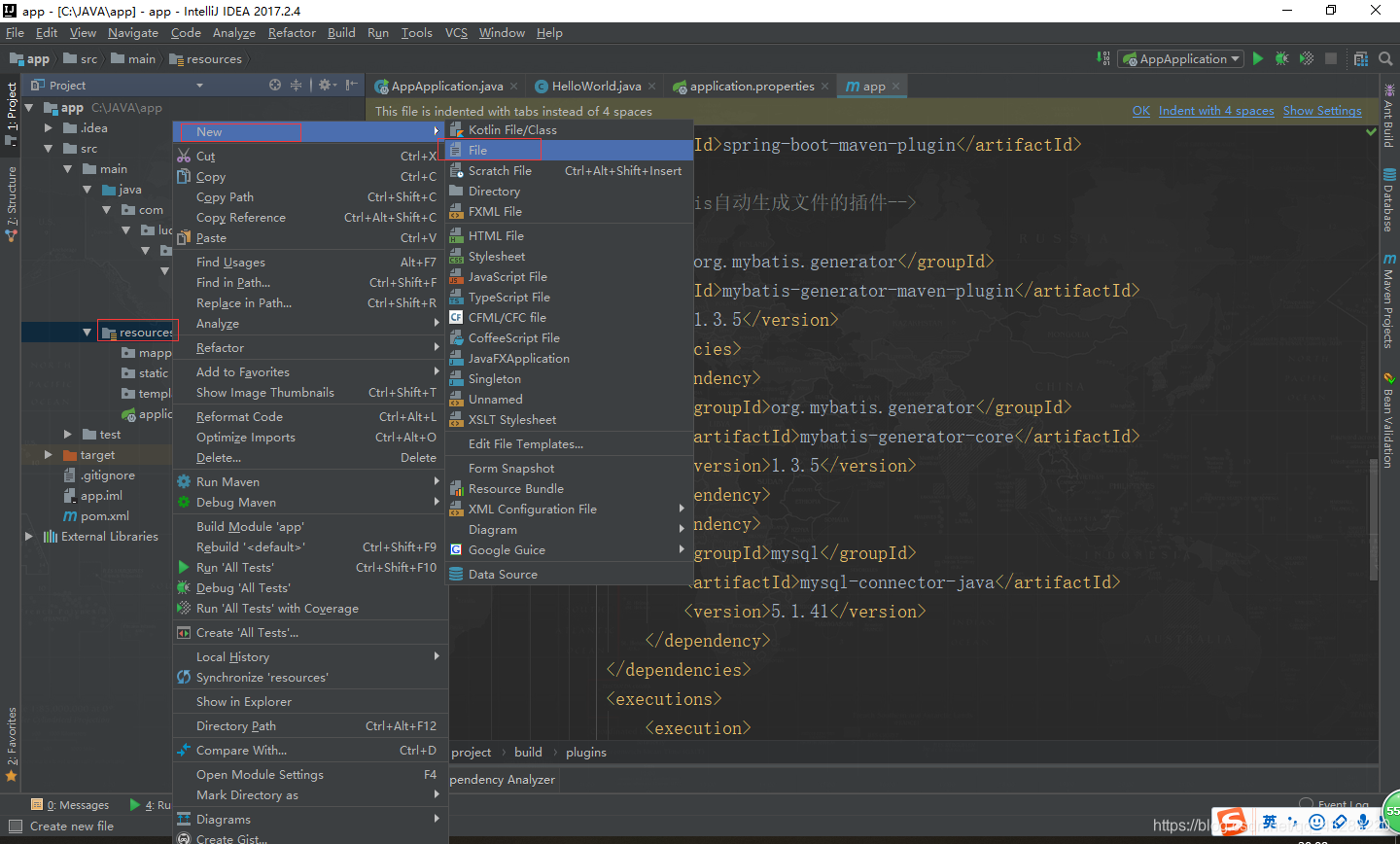
Task: Click Scroll from Source icon in Project panel
Action: [x=275, y=85]
